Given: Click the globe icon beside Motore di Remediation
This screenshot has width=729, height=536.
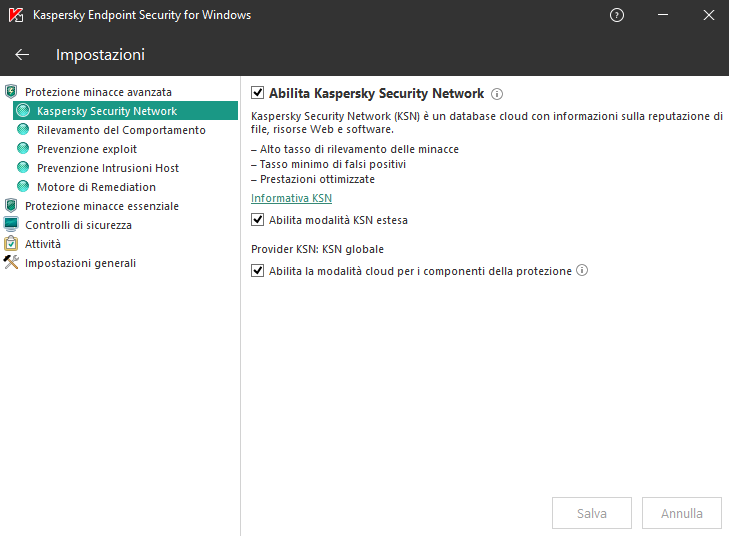Looking at the screenshot, I should click(x=23, y=186).
